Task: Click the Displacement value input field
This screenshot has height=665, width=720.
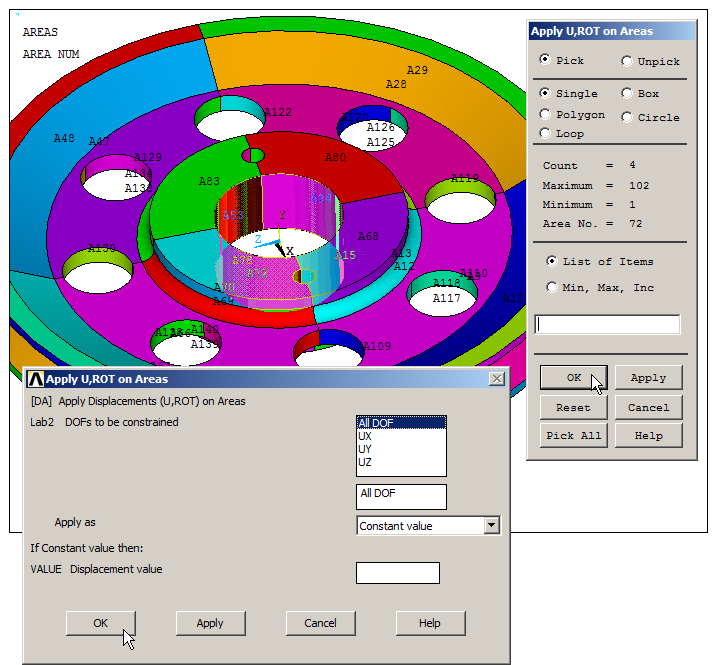Action: click(397, 573)
